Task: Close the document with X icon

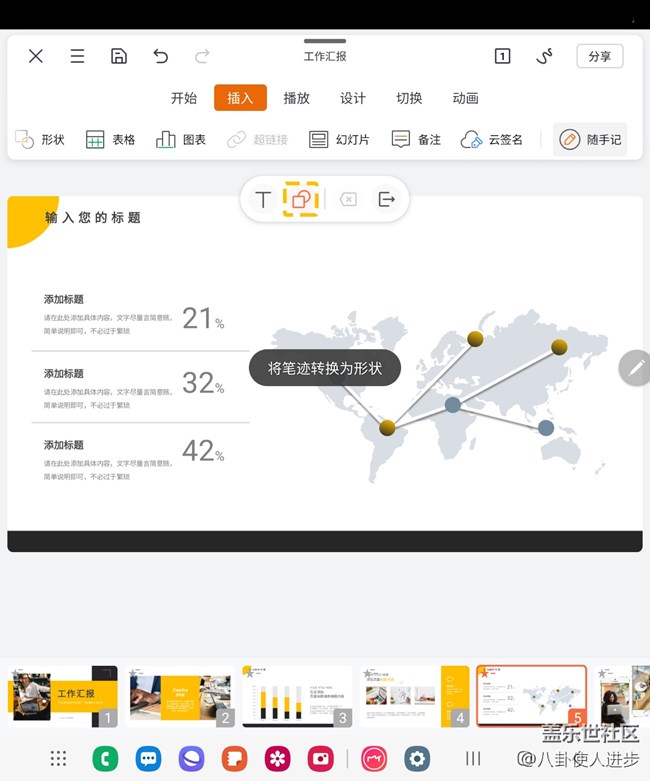Action: click(x=36, y=56)
